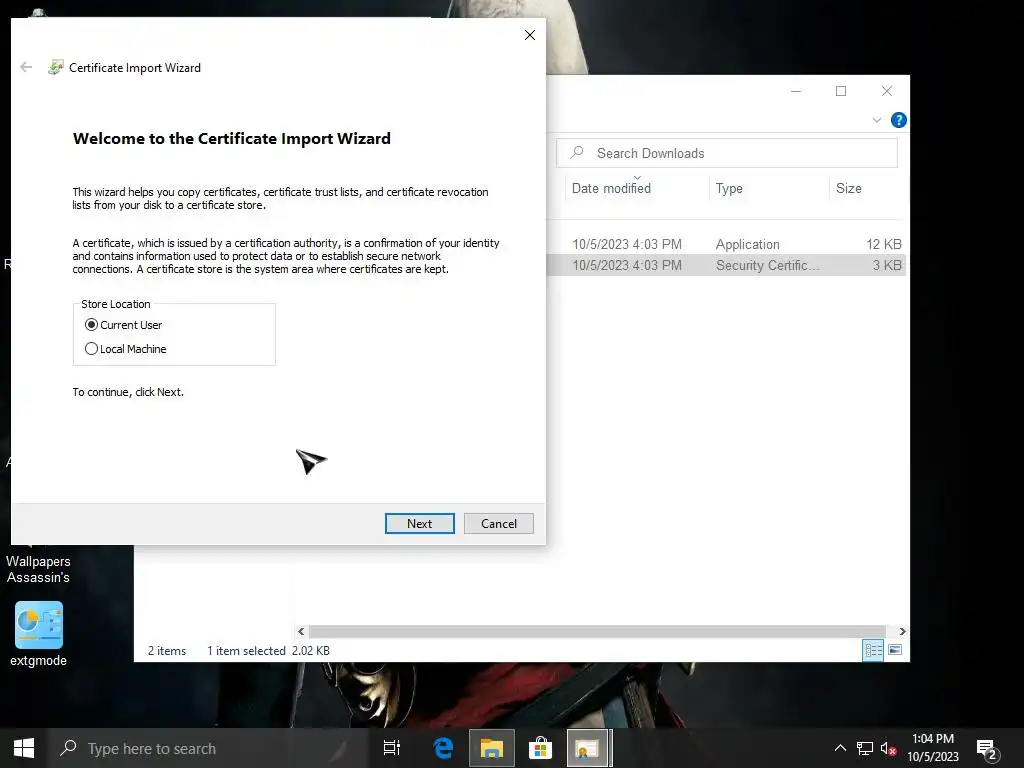
Task: Go back using the wizard back arrow
Action: click(x=26, y=67)
